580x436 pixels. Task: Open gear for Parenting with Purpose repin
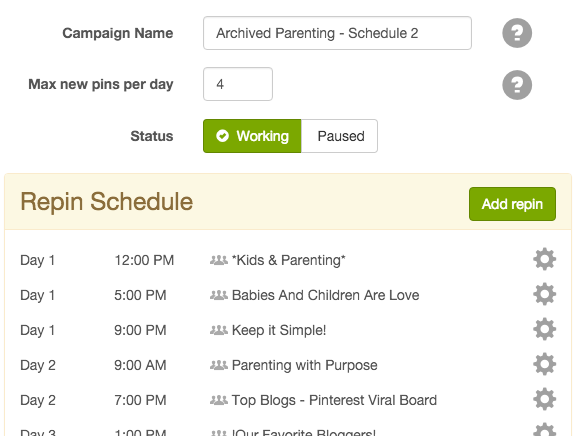point(544,364)
